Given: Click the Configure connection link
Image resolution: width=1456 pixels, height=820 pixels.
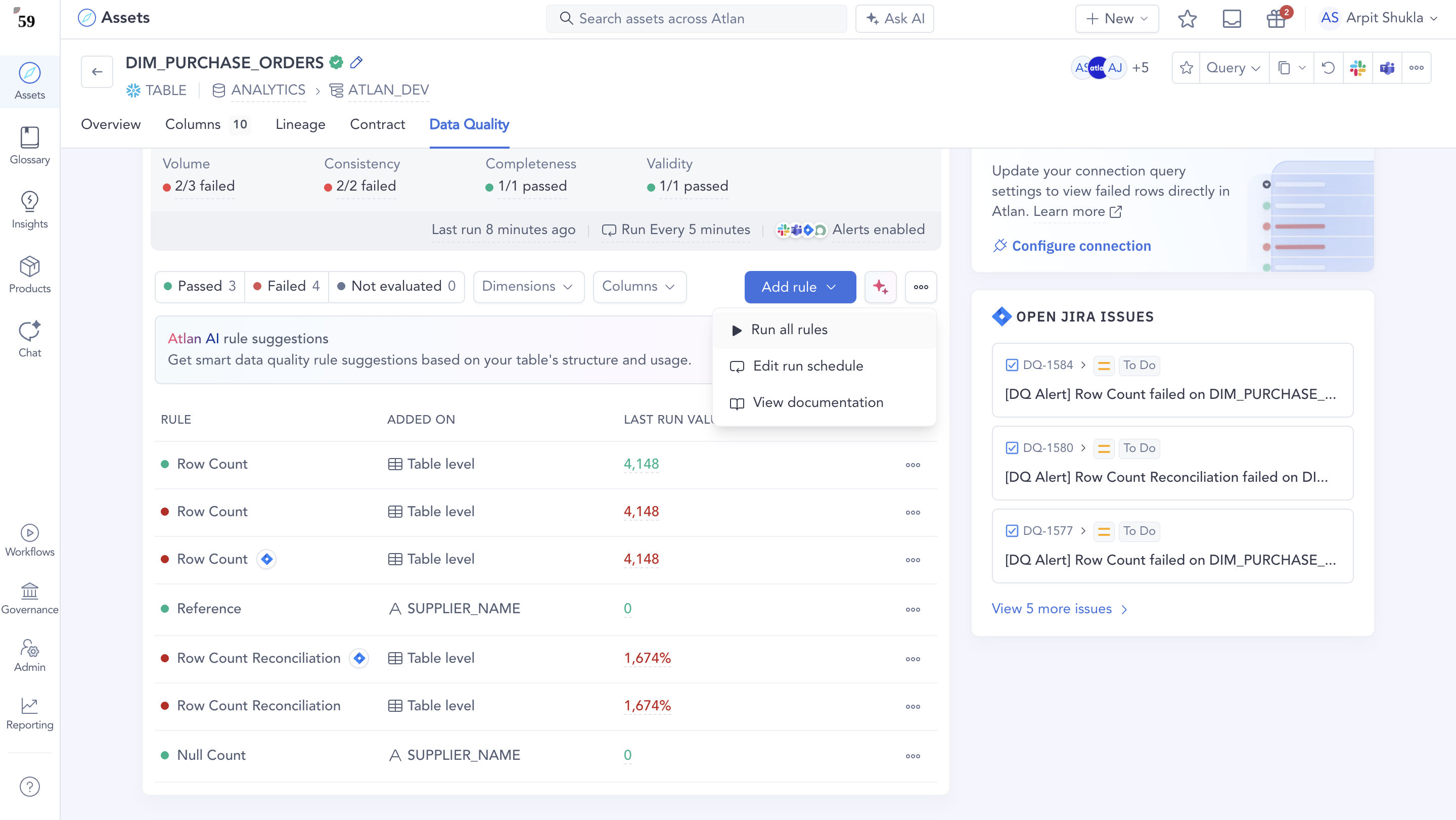Looking at the screenshot, I should (1081, 246).
